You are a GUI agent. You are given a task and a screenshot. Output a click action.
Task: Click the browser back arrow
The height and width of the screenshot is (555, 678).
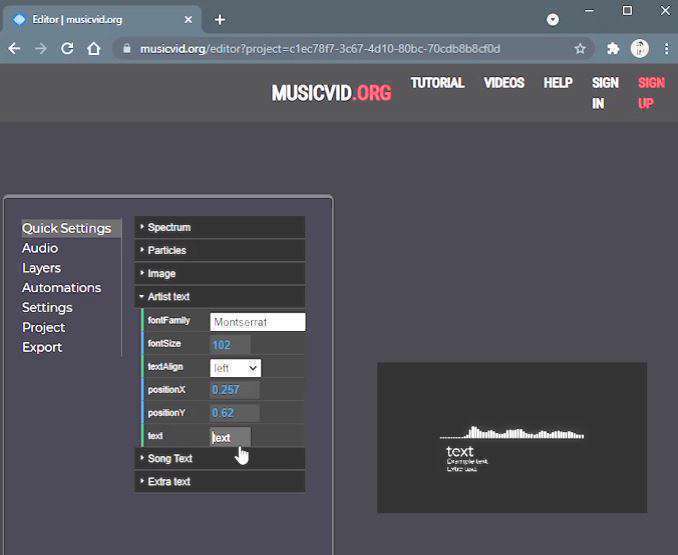click(x=14, y=48)
